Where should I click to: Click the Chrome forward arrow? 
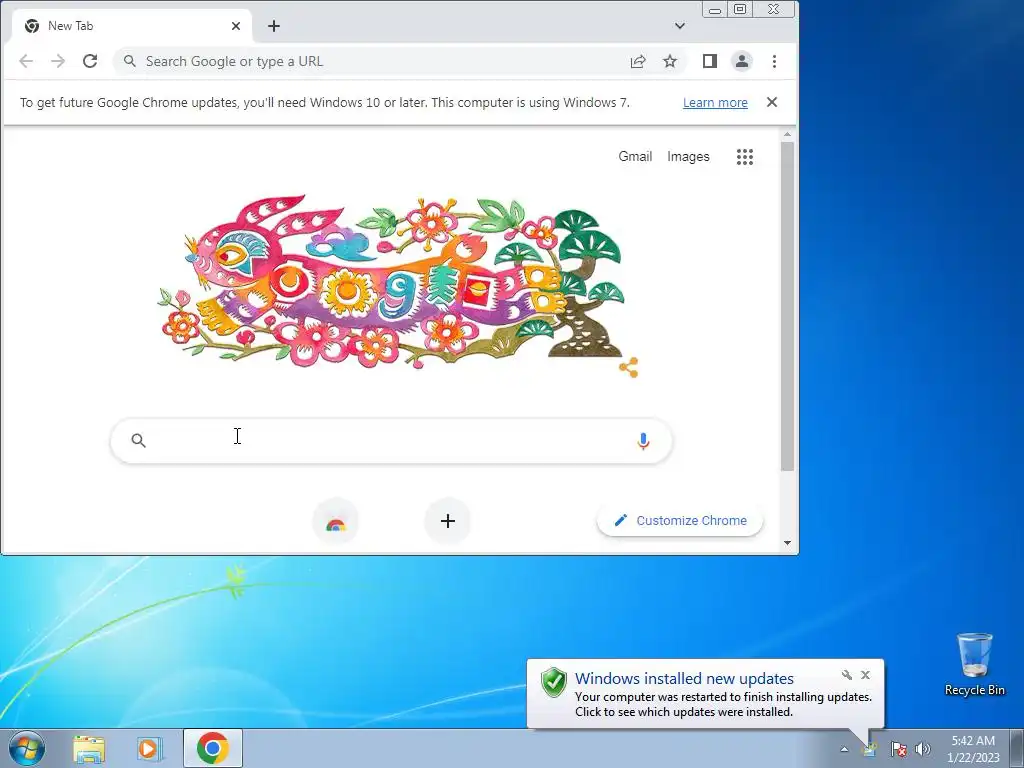pyautogui.click(x=58, y=61)
